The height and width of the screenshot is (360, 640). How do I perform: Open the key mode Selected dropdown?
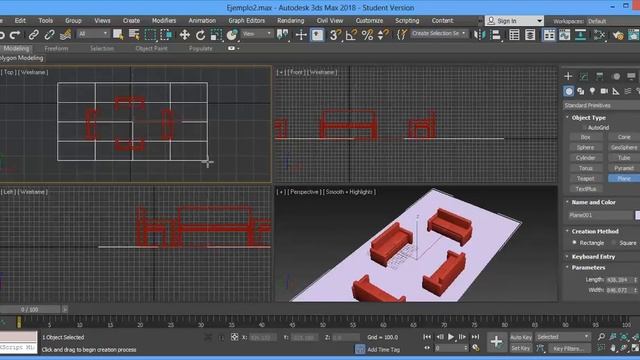click(x=563, y=337)
